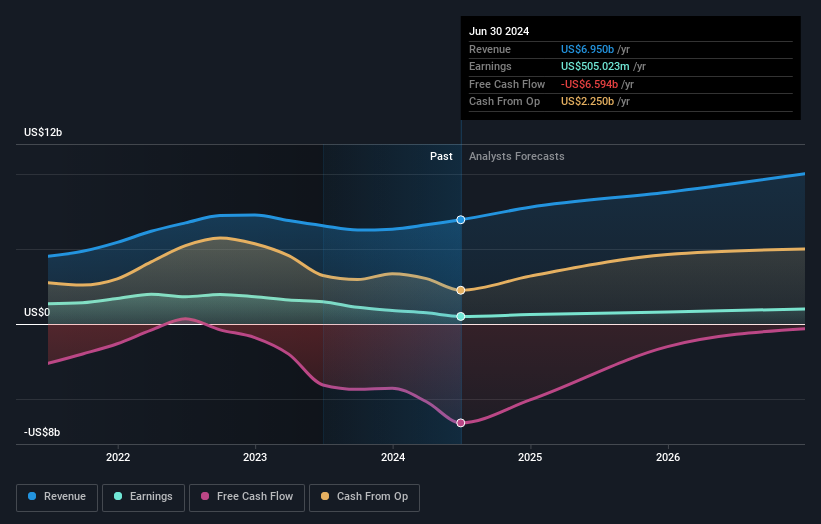Viewport: 821px width, 524px height.
Task: Click the 2022 x-axis label
Action: [118, 457]
